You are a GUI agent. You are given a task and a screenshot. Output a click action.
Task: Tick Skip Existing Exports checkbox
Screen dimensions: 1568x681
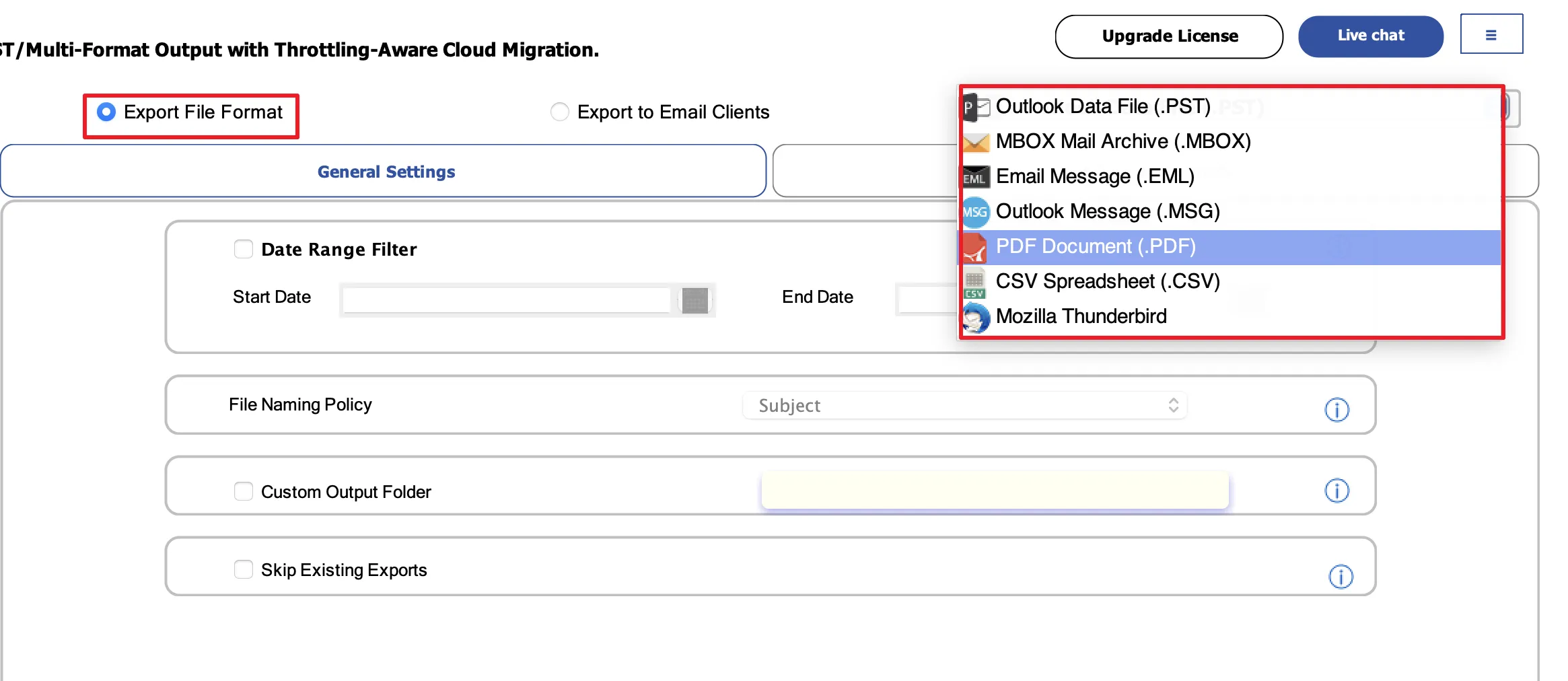pos(244,569)
